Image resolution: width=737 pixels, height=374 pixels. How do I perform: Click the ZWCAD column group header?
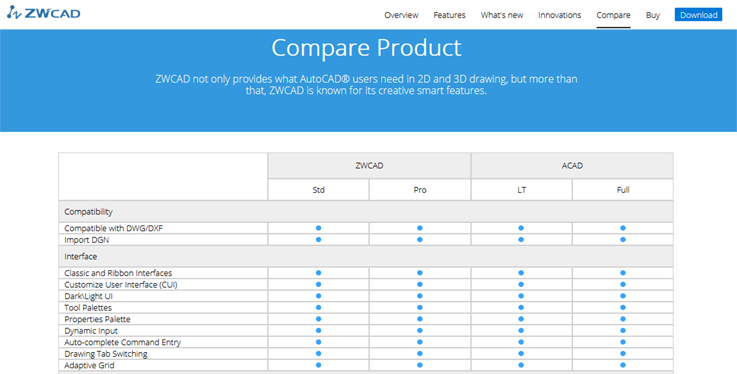click(369, 165)
